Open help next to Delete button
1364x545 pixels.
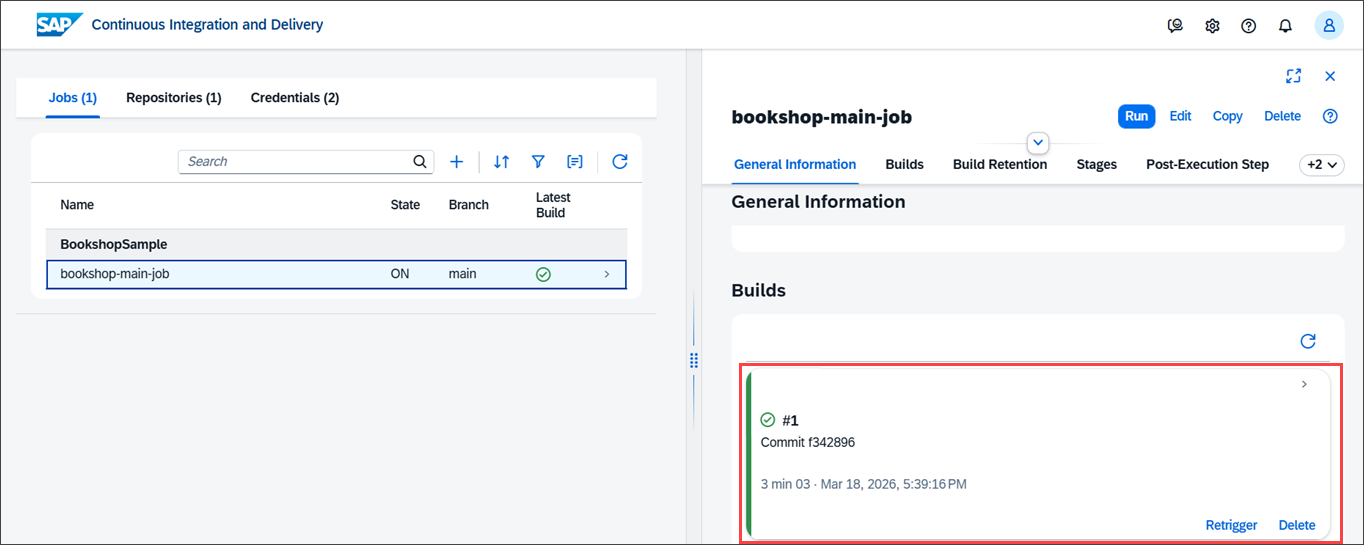pyautogui.click(x=1330, y=116)
